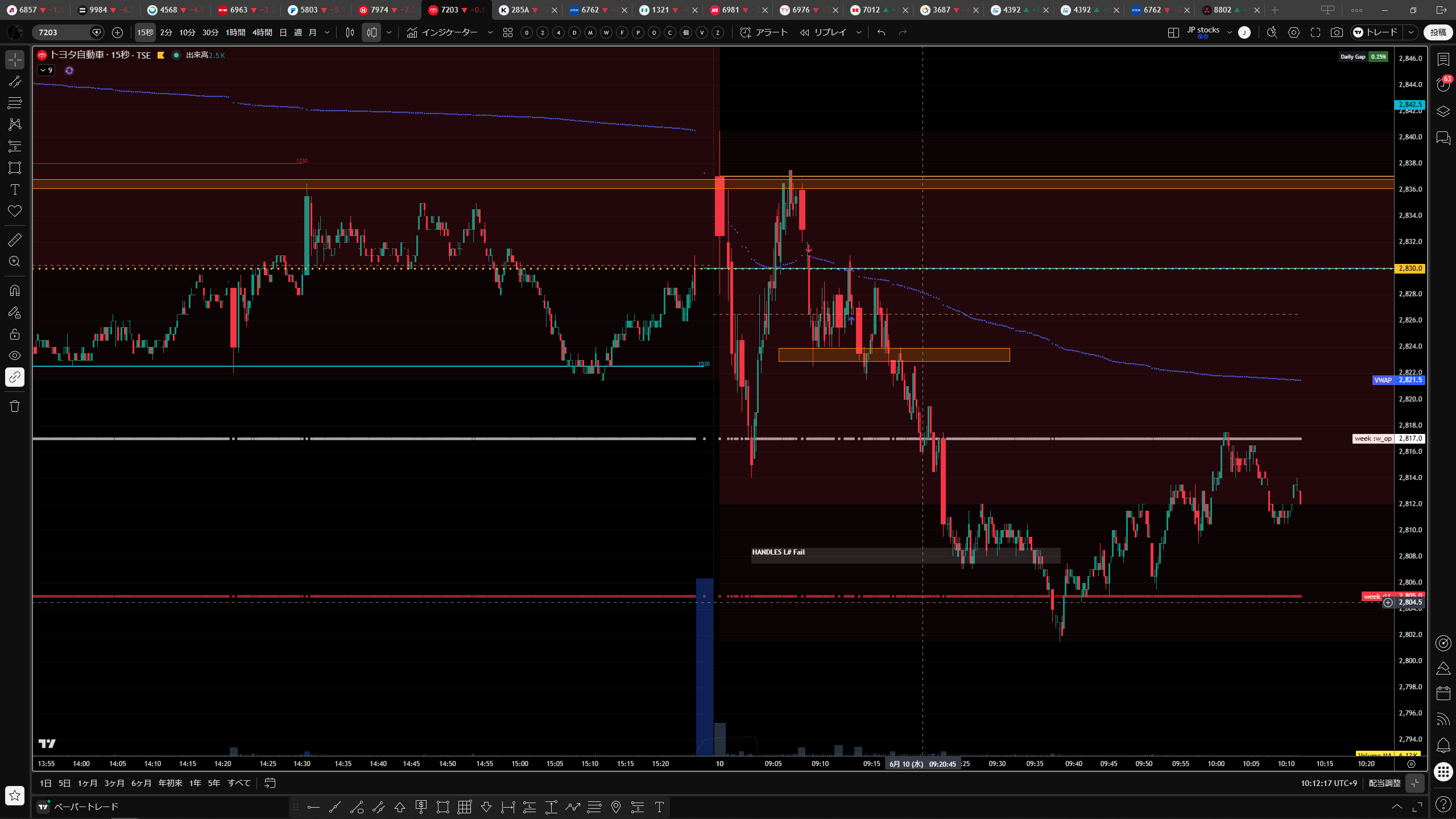Click the trash icon to remove drawings

tap(15, 406)
